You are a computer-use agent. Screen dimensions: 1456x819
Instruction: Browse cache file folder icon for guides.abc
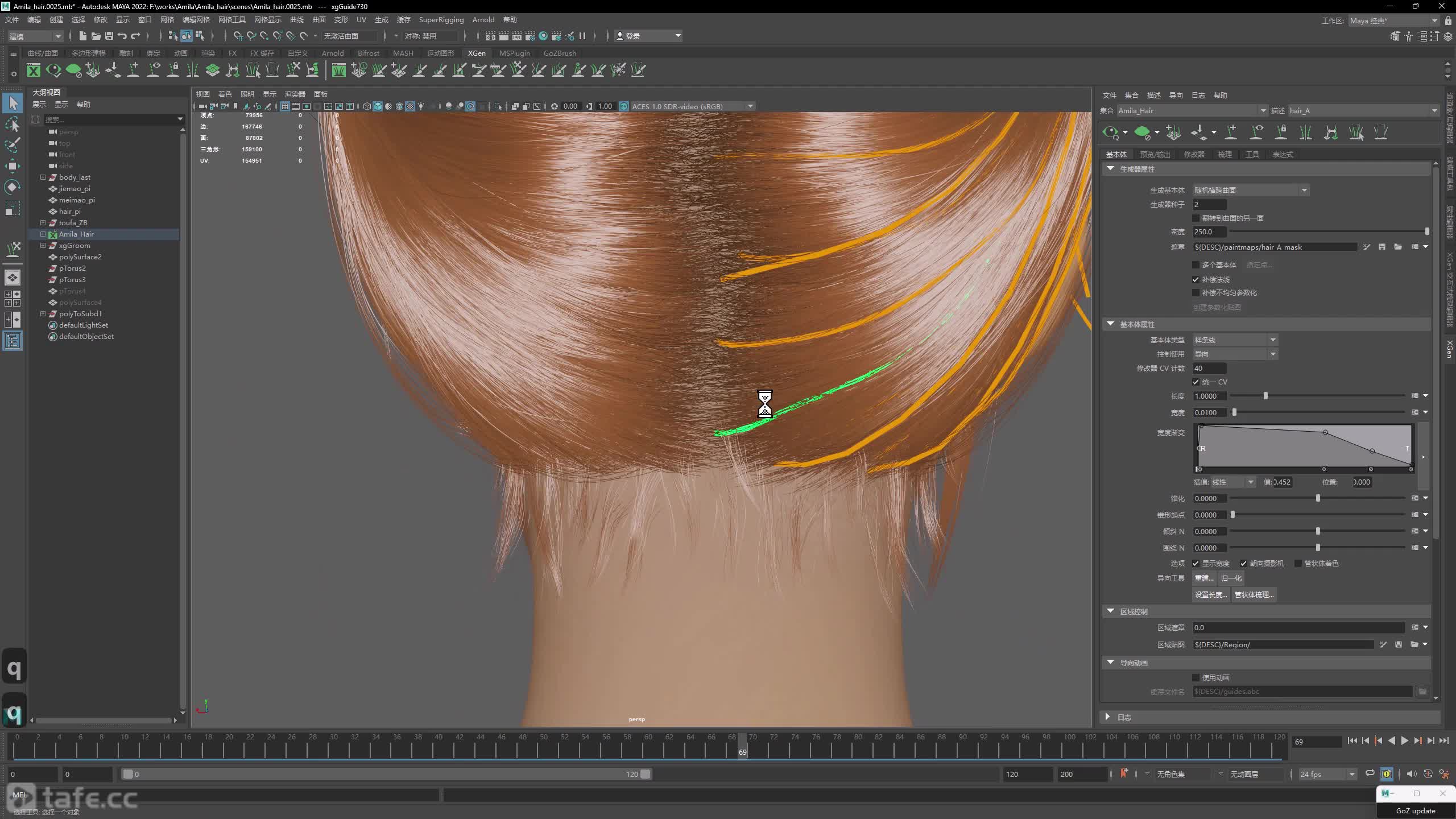(1422, 692)
